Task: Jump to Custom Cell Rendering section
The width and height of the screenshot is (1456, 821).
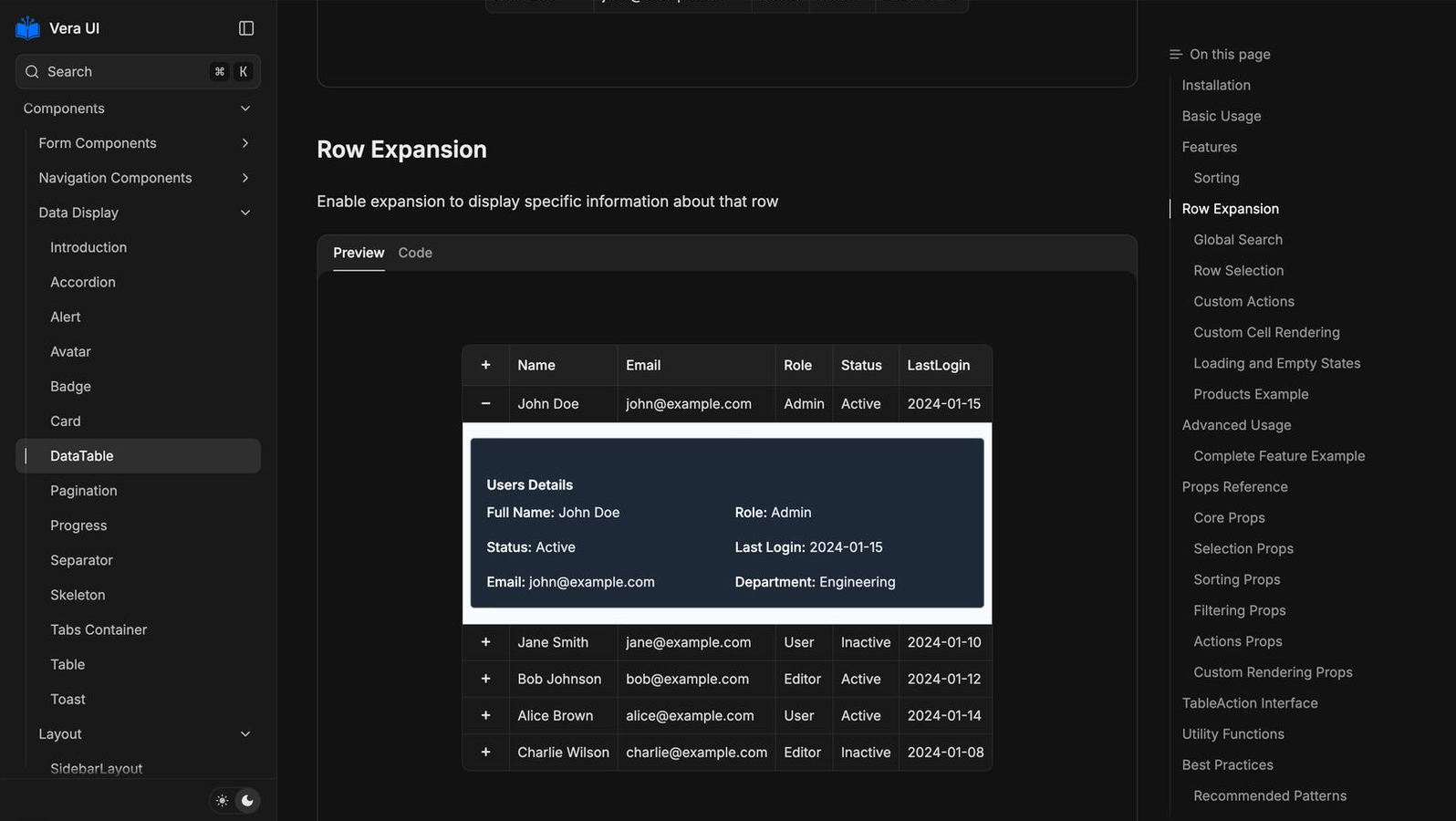Action: [1266, 332]
